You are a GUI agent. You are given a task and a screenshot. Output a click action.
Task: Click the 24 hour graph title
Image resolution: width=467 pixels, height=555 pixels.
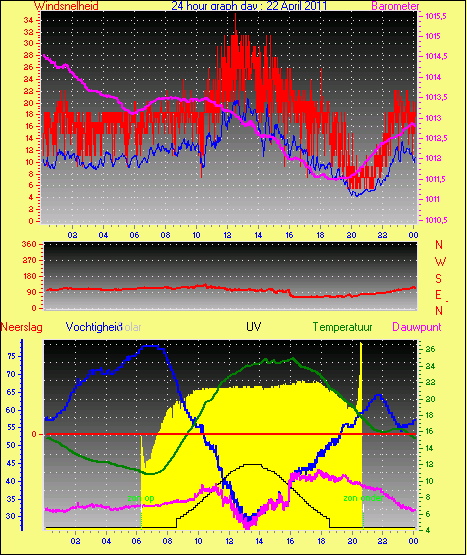(x=249, y=6)
